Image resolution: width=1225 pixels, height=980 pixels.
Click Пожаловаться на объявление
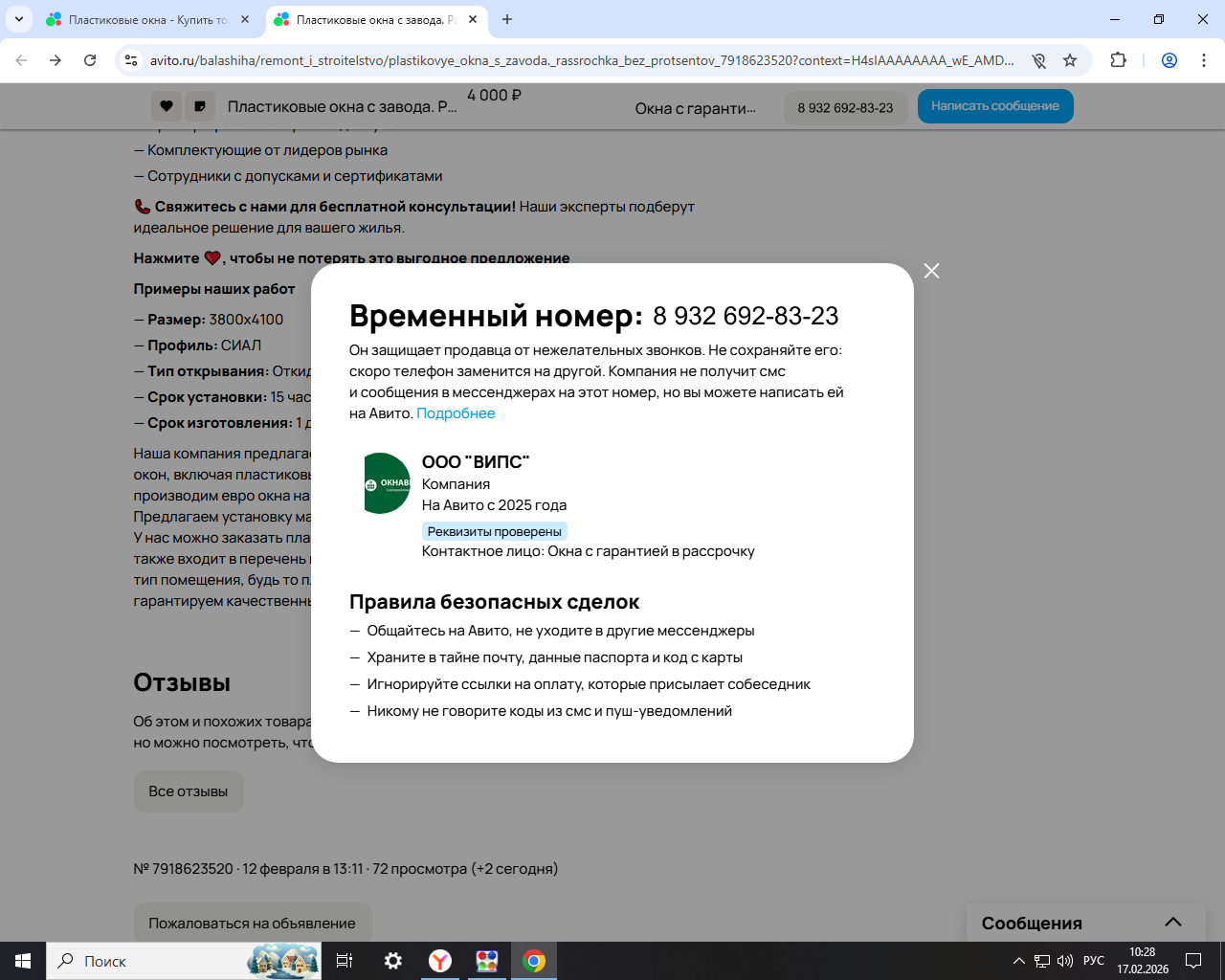pos(252,923)
